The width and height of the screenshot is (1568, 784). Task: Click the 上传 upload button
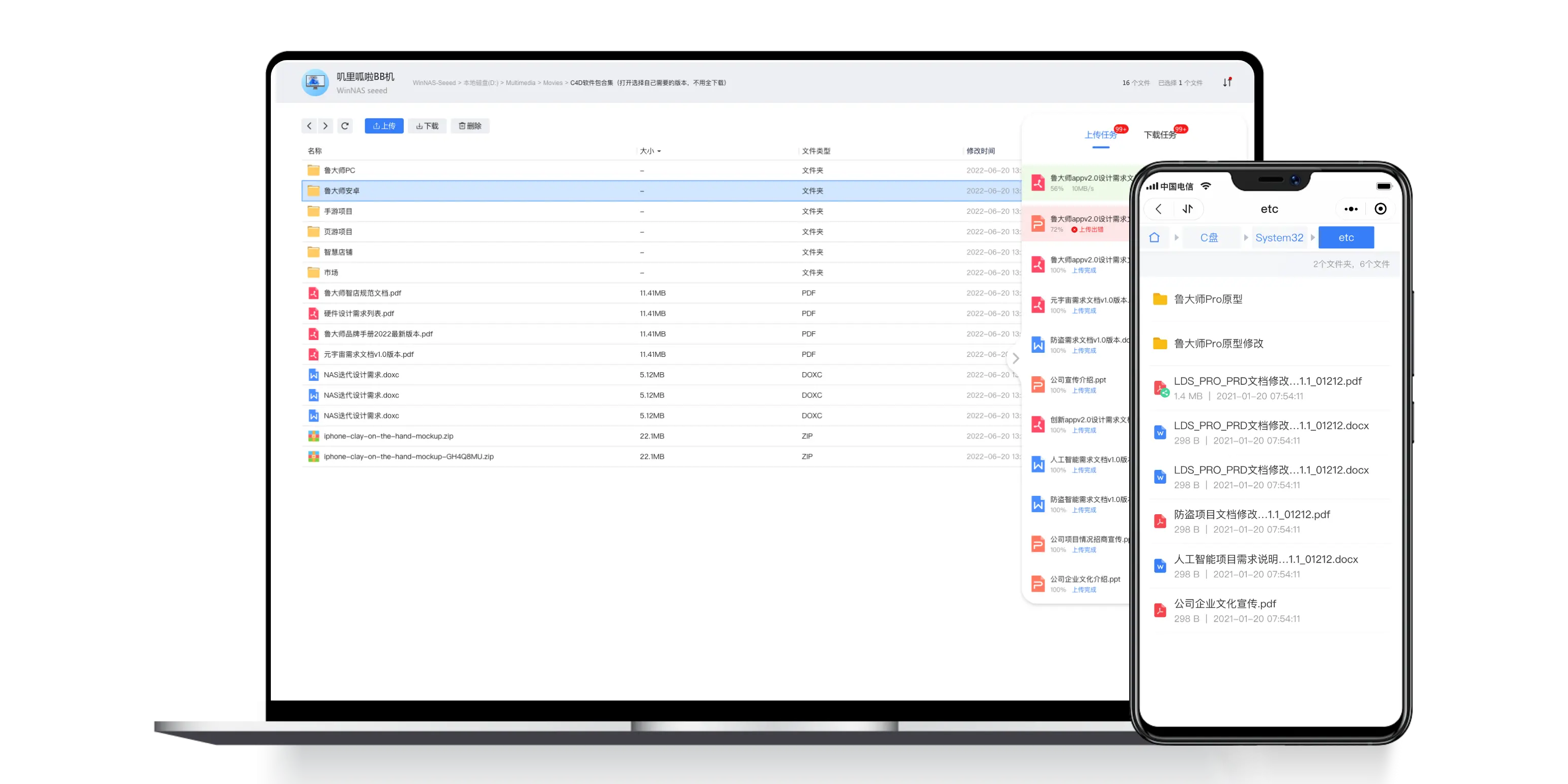click(384, 126)
